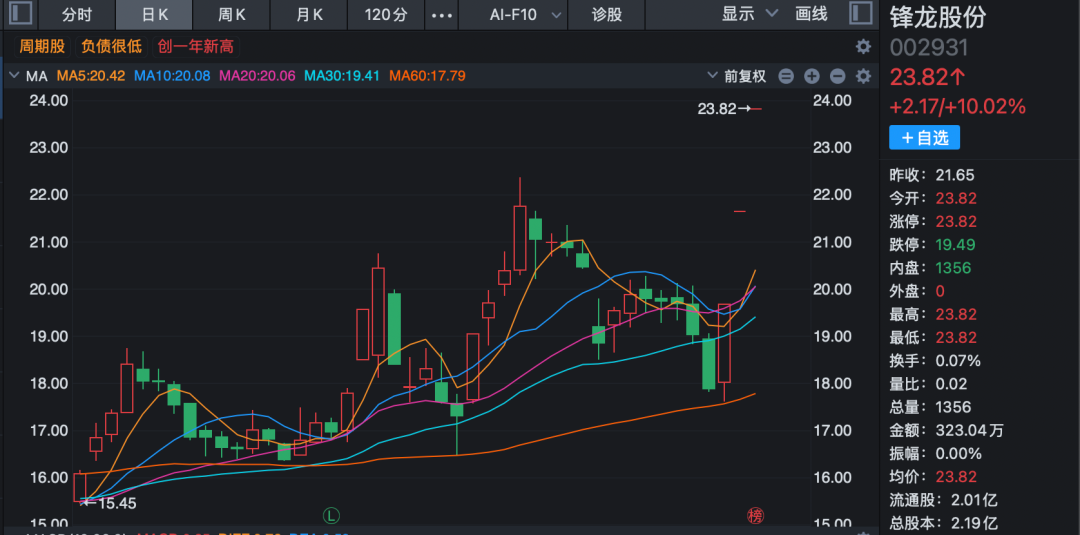
Task: Open more periods via the three-dot icon
Action: (440, 14)
